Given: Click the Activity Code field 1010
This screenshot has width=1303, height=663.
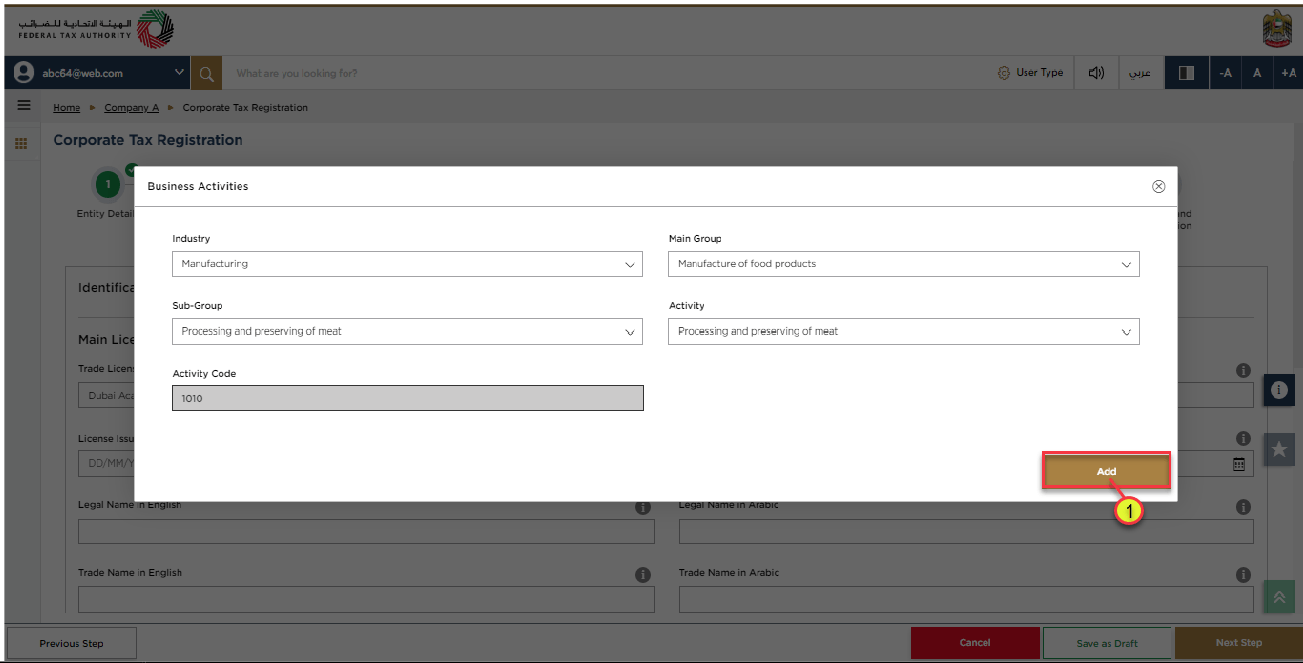Looking at the screenshot, I should [407, 398].
